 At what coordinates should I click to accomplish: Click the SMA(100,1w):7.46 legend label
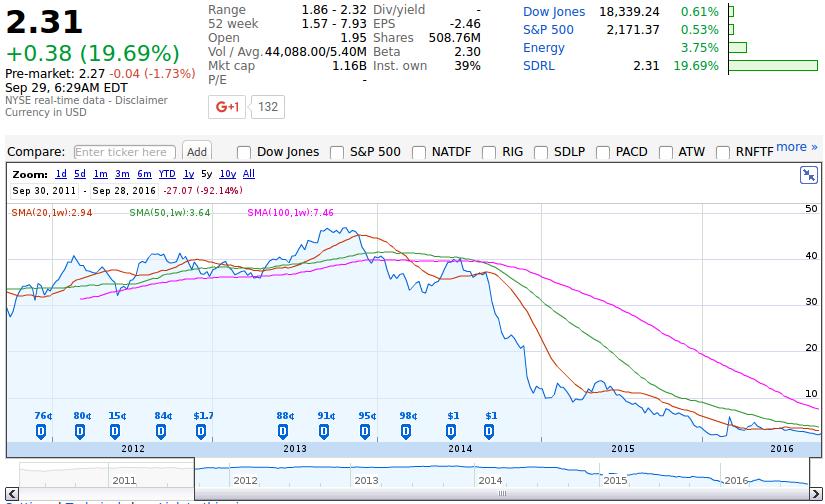point(290,213)
